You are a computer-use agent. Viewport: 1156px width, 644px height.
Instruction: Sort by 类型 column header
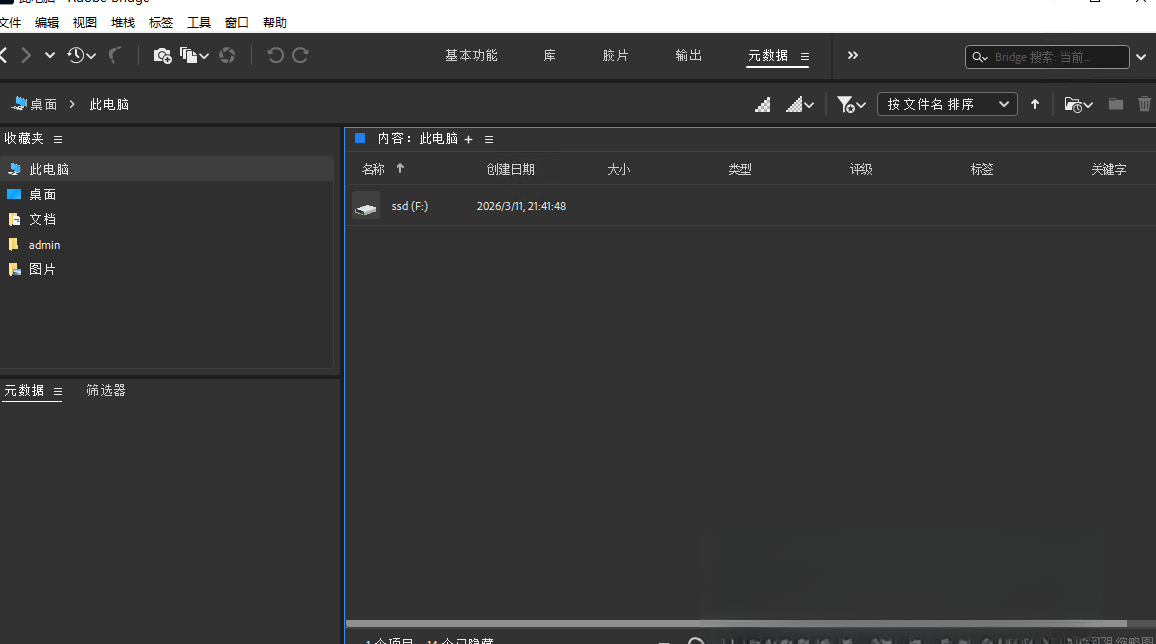pyautogui.click(x=739, y=169)
